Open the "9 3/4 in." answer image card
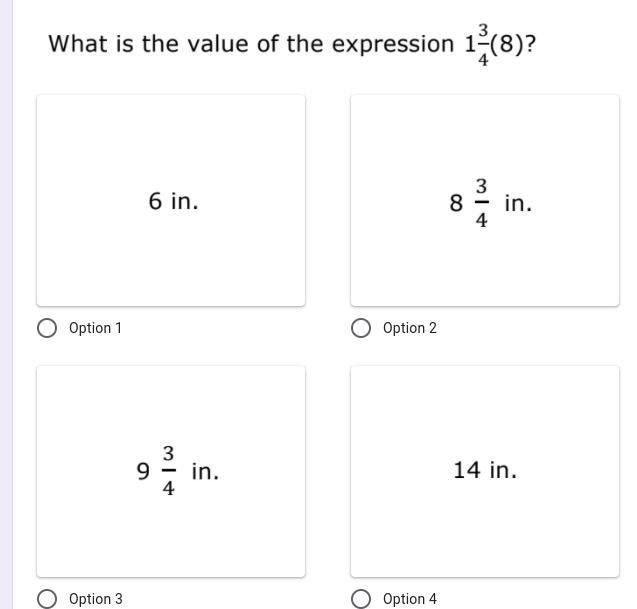Screen dimensions: 637x609 click(171, 471)
